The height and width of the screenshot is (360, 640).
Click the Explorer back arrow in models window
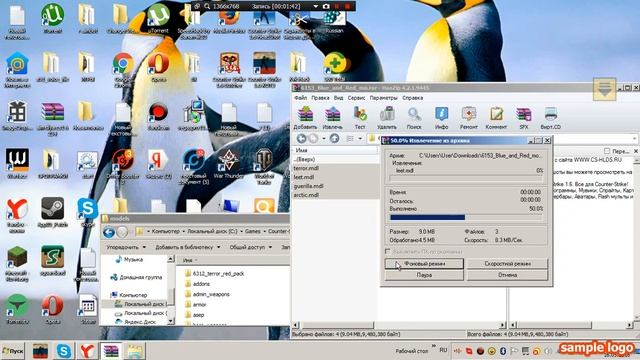pyautogui.click(x=109, y=233)
